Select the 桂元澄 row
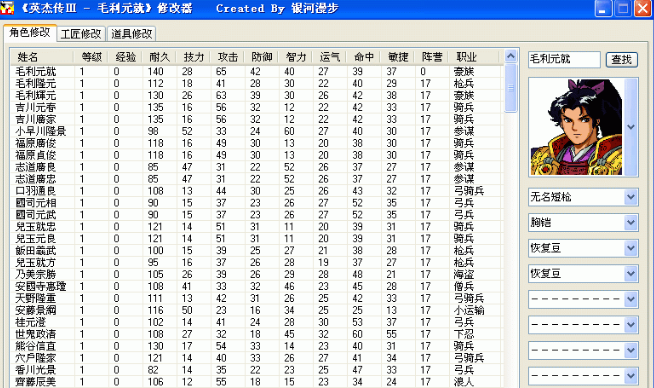 [x=256, y=322]
